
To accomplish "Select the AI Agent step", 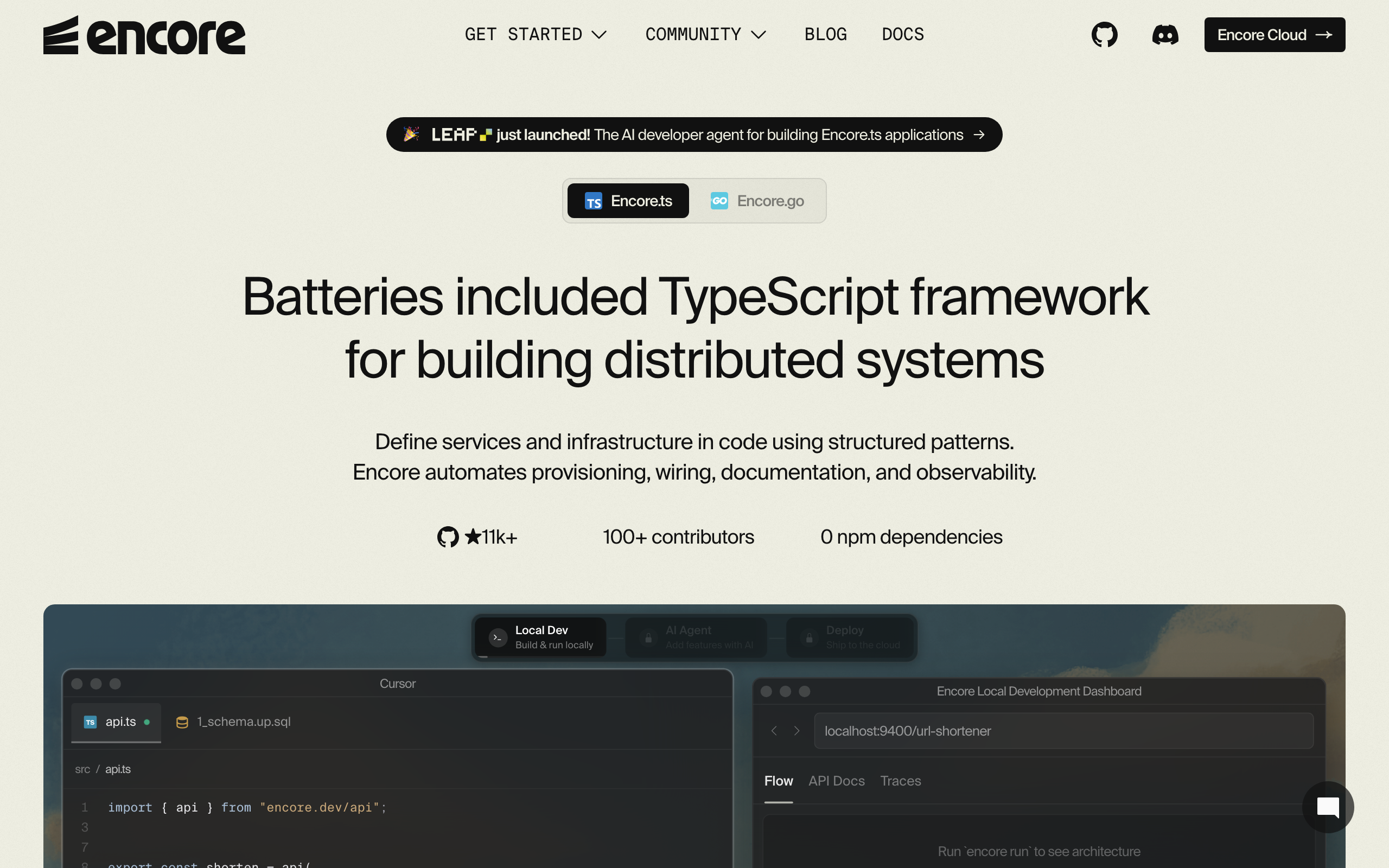I will pos(696,637).
